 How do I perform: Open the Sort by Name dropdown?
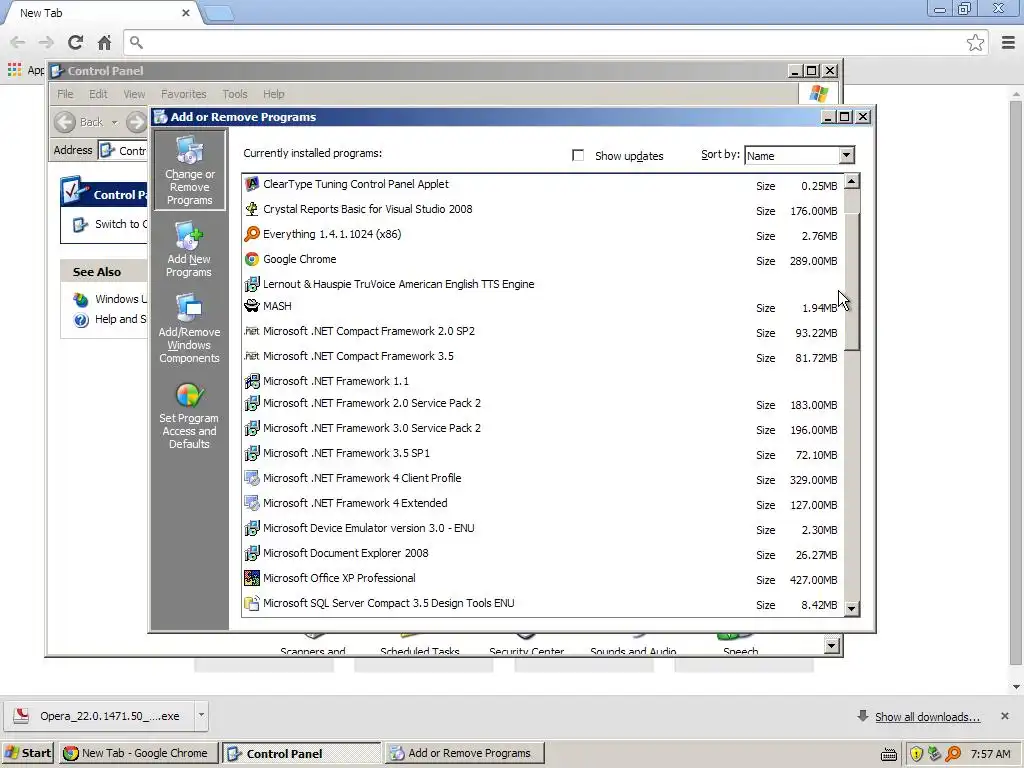pyautogui.click(x=846, y=155)
